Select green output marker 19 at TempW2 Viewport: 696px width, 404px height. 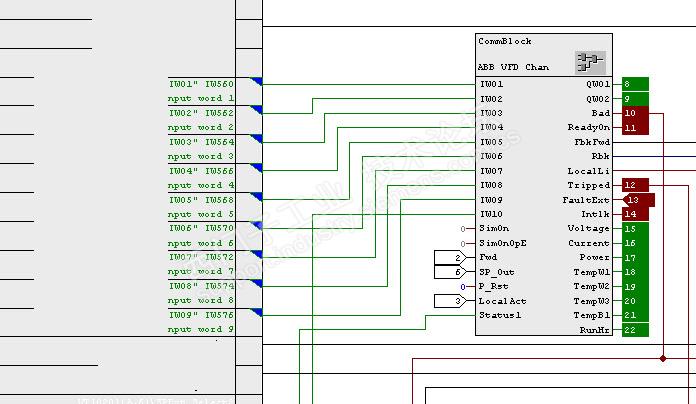[x=635, y=287]
